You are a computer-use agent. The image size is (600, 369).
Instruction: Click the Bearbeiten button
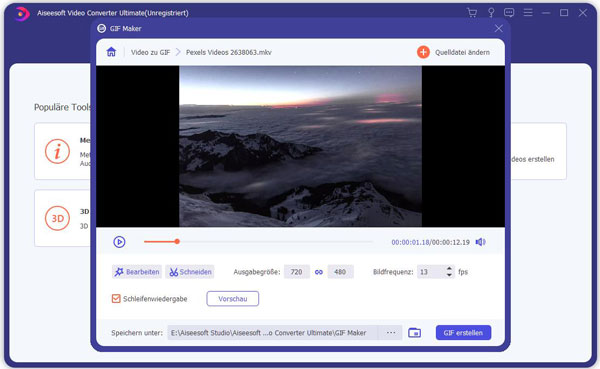137,272
